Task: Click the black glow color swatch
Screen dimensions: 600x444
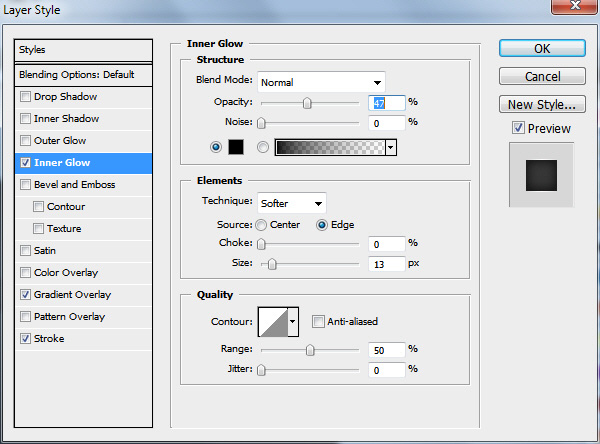Action: (x=236, y=147)
